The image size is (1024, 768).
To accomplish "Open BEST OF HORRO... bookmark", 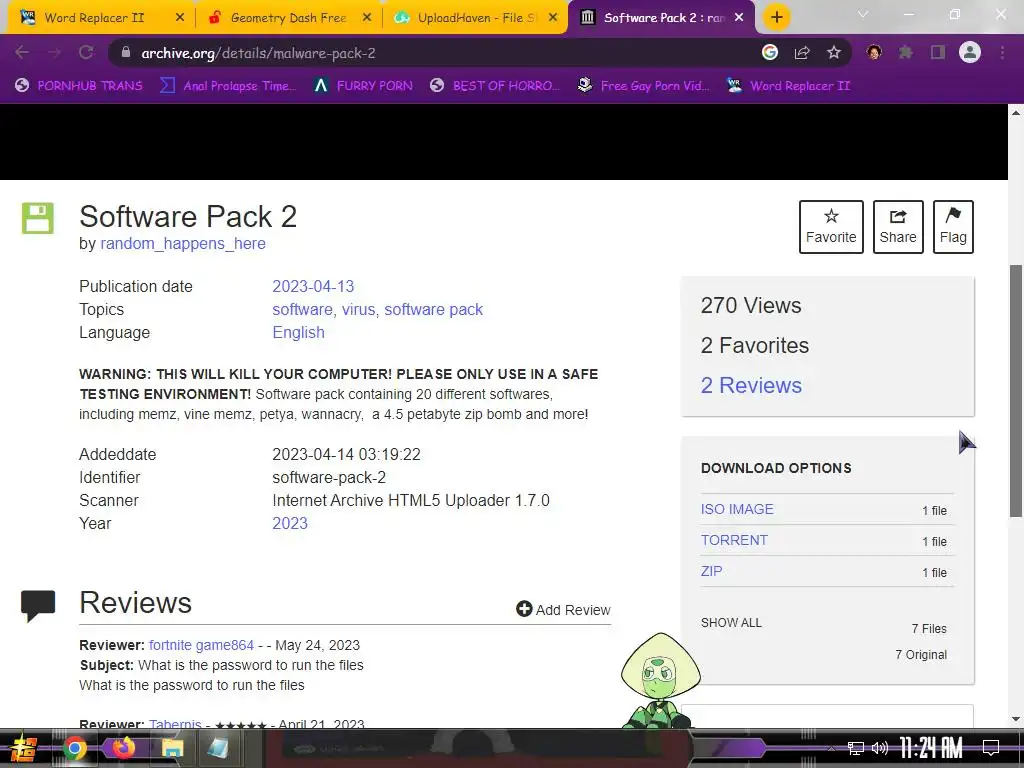I will tap(495, 86).
